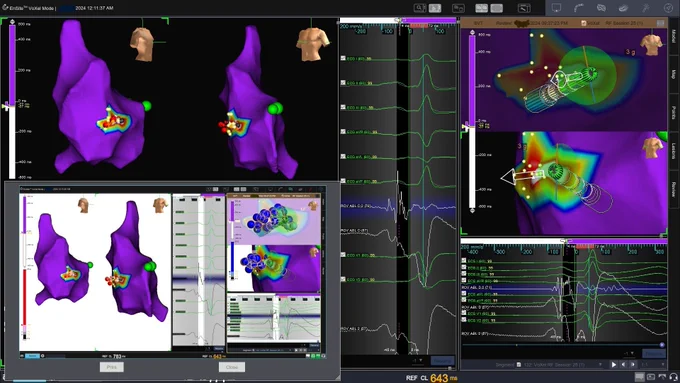Toggle the ECG V1 checkbox in center waveform panel
This screenshot has height=383, width=680.
click(x=343, y=255)
